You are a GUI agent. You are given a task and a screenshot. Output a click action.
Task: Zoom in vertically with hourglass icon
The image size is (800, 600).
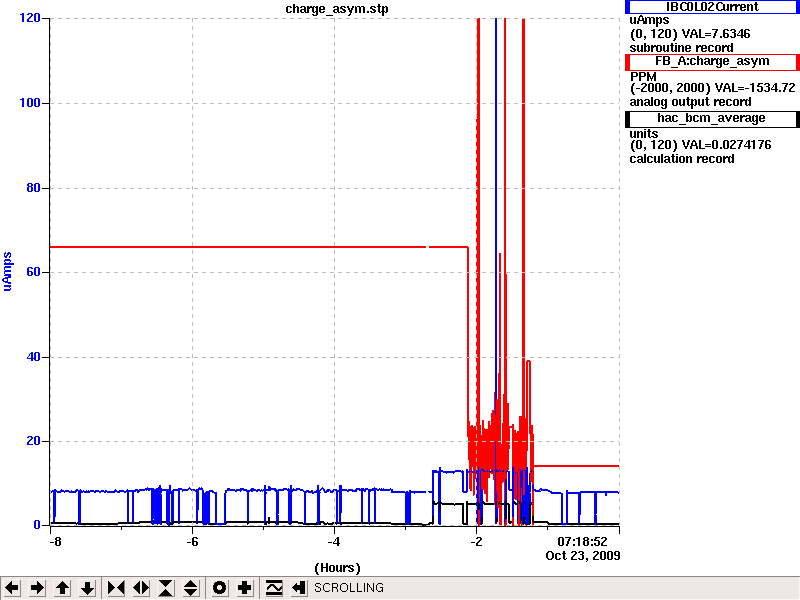point(166,588)
